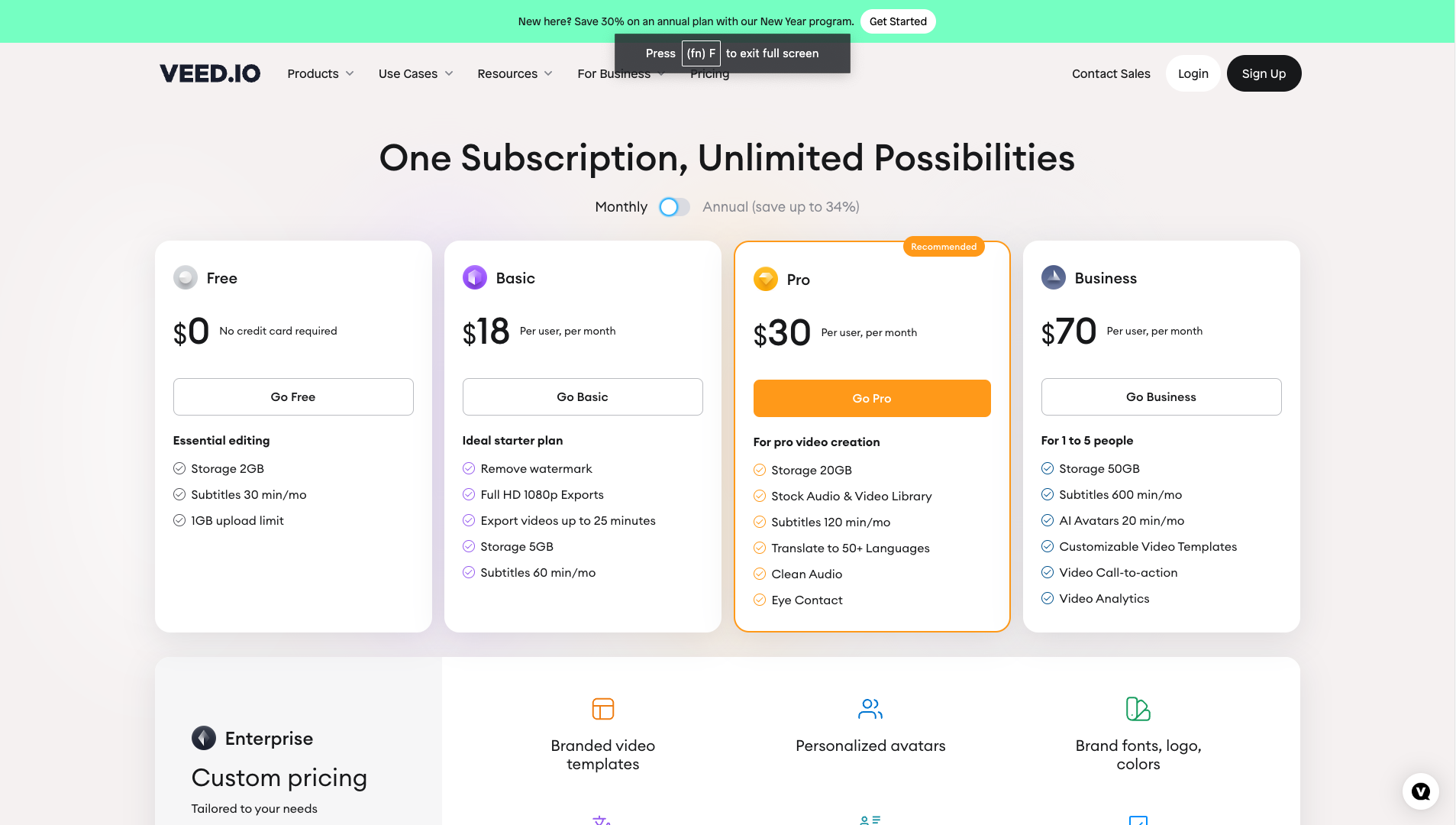The height and width of the screenshot is (825, 1456).
Task: Click the Personalized avatars icon
Action: (x=870, y=709)
